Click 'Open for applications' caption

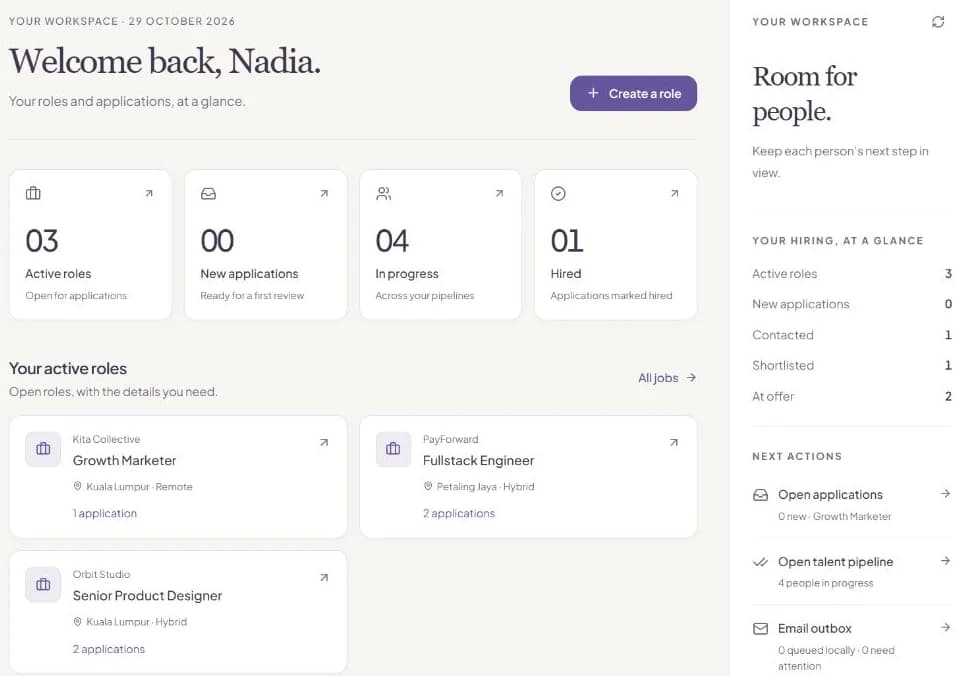pyautogui.click(x=76, y=296)
